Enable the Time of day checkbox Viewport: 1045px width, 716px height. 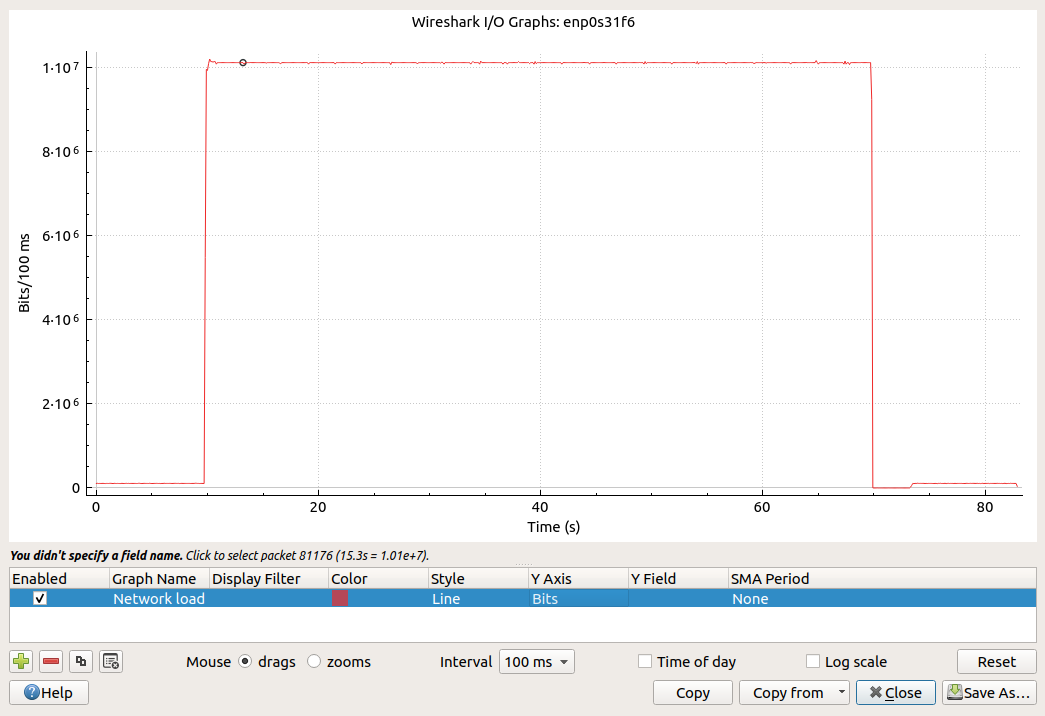[645, 661]
